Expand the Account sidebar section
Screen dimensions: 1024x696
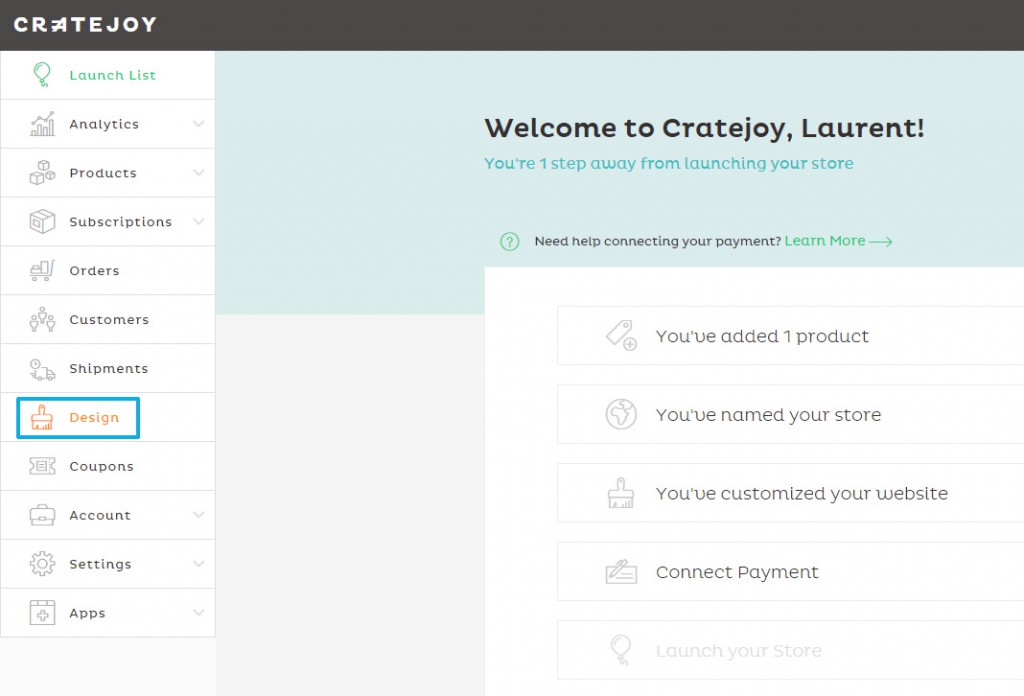click(197, 515)
